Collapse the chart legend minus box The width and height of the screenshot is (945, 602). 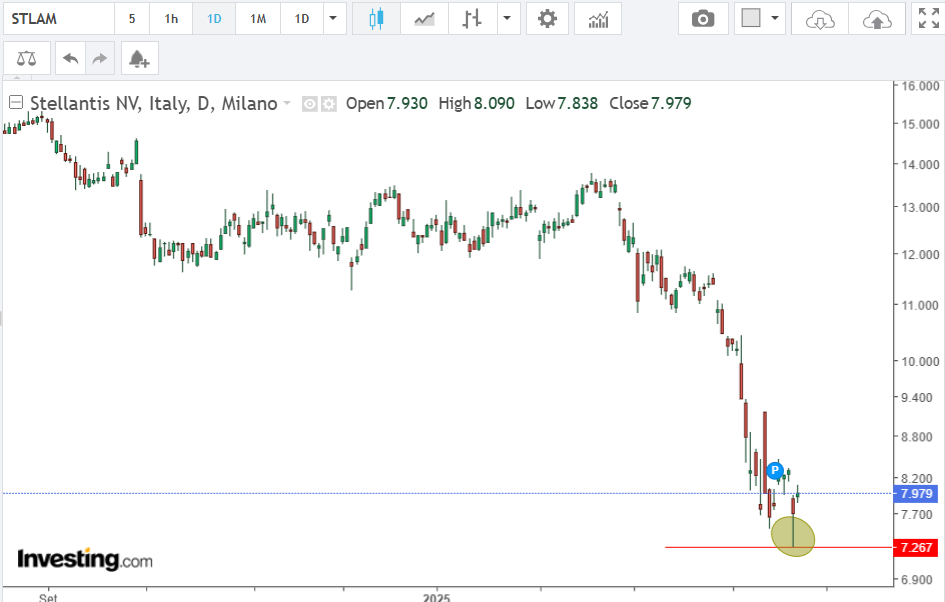[x=16, y=102]
